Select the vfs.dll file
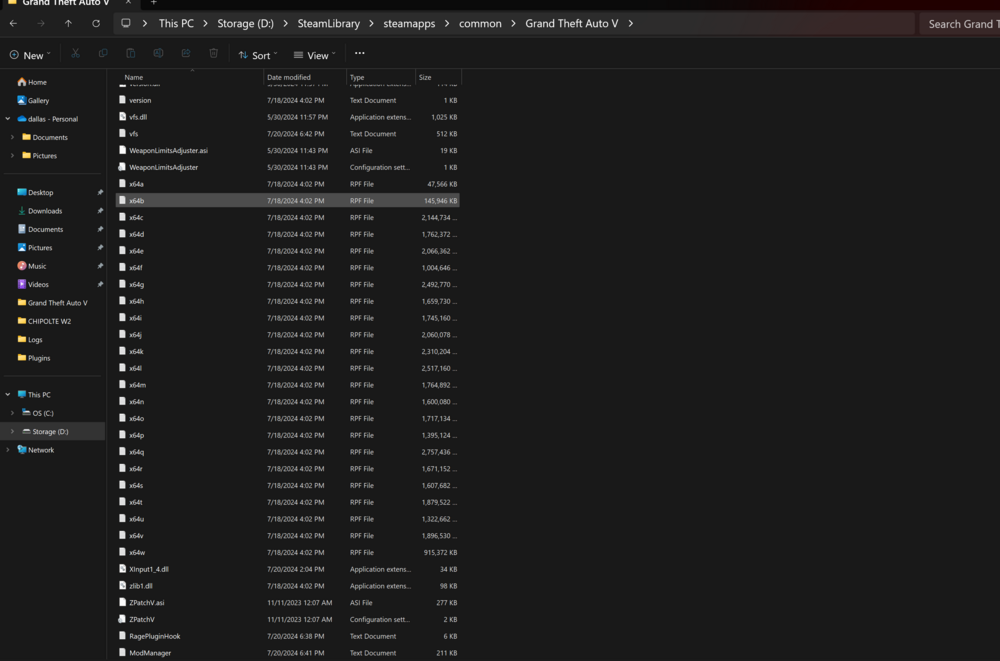Screen dimensions: 1000x661 [288, 117]
